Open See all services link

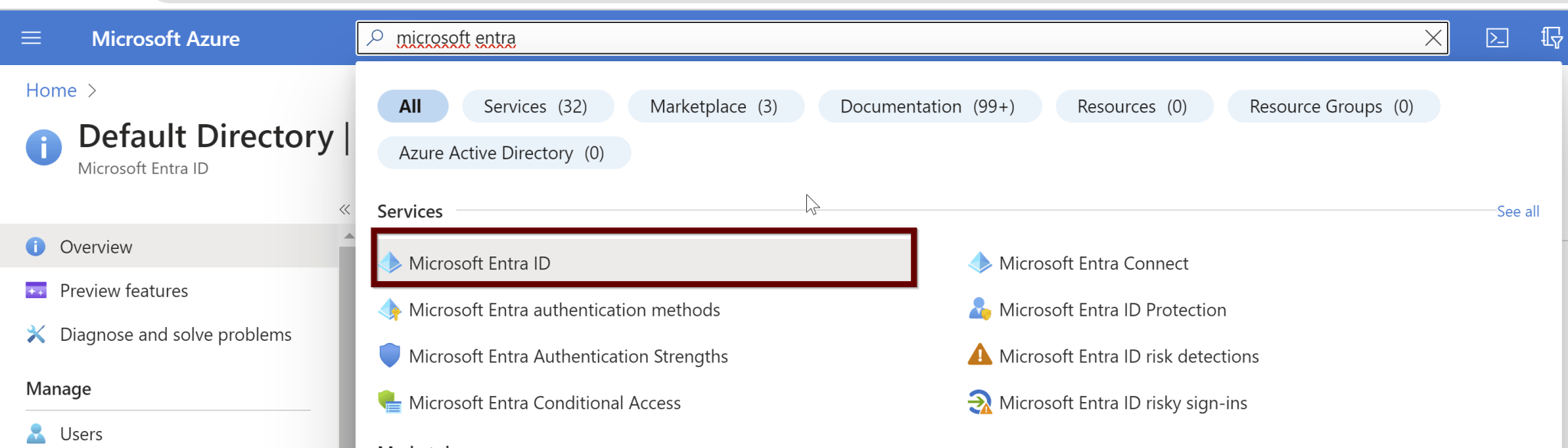(1517, 211)
